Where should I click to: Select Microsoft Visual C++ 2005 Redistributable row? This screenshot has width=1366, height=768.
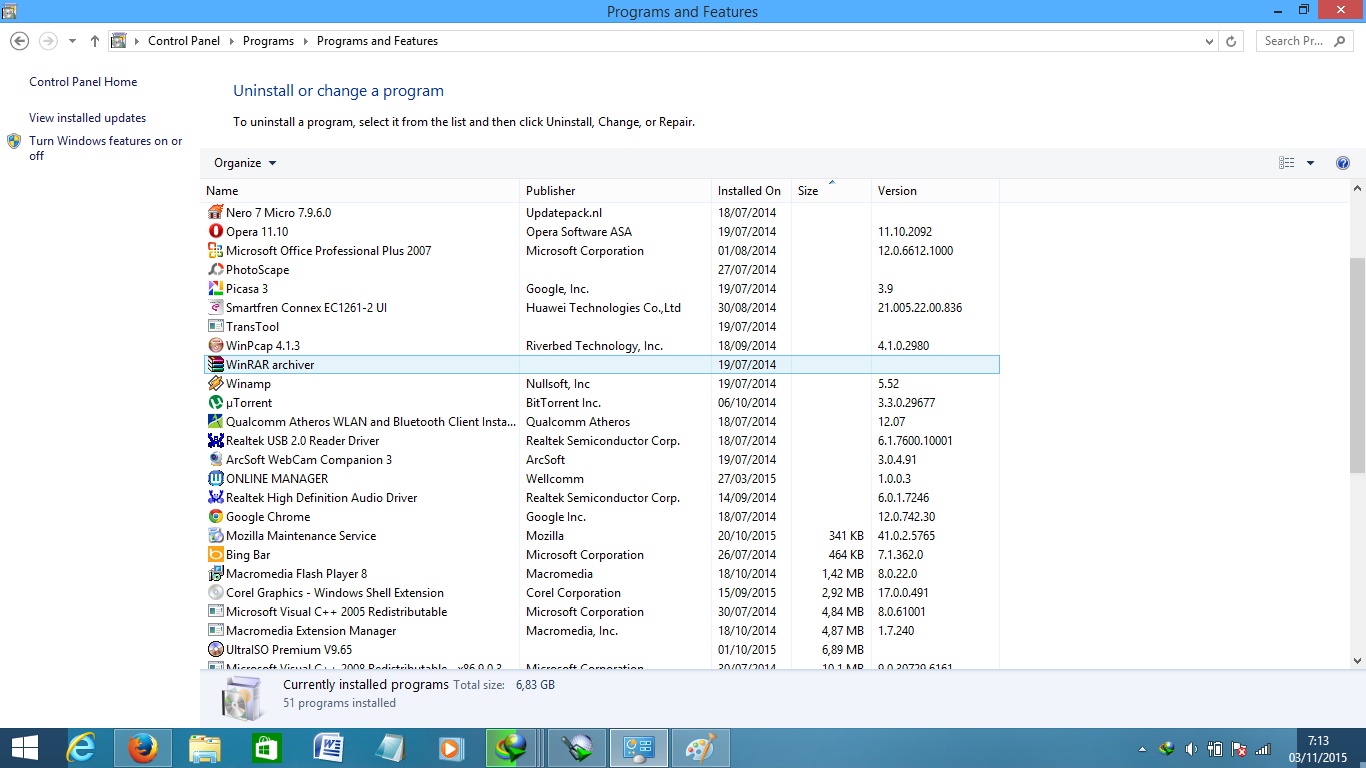[x=602, y=611]
